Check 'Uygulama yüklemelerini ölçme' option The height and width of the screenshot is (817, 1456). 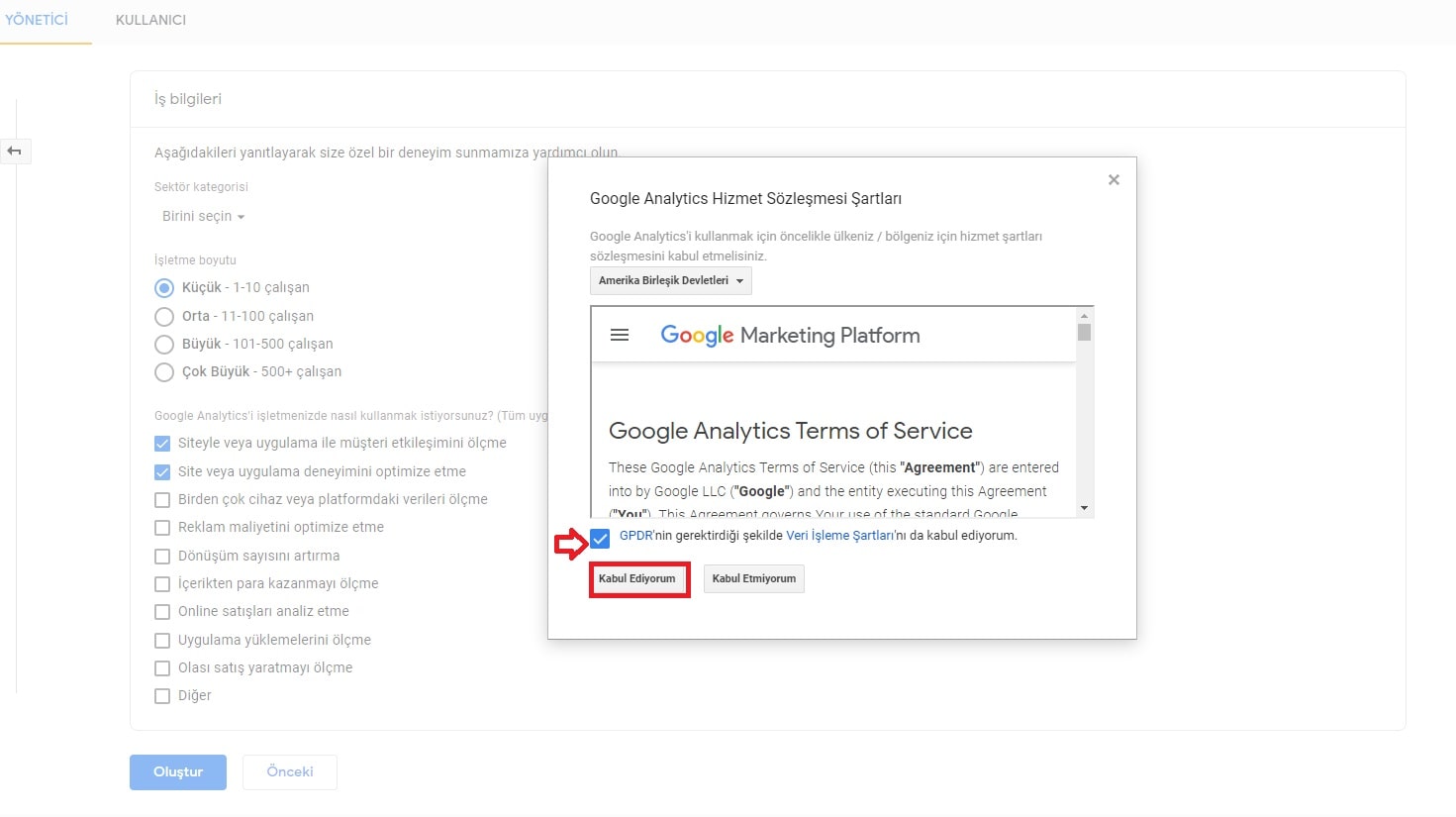coord(162,641)
